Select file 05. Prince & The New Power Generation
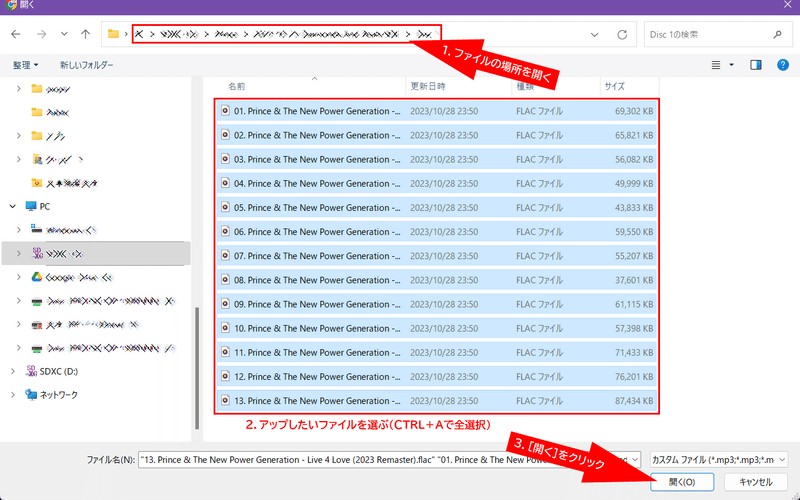 coord(436,208)
